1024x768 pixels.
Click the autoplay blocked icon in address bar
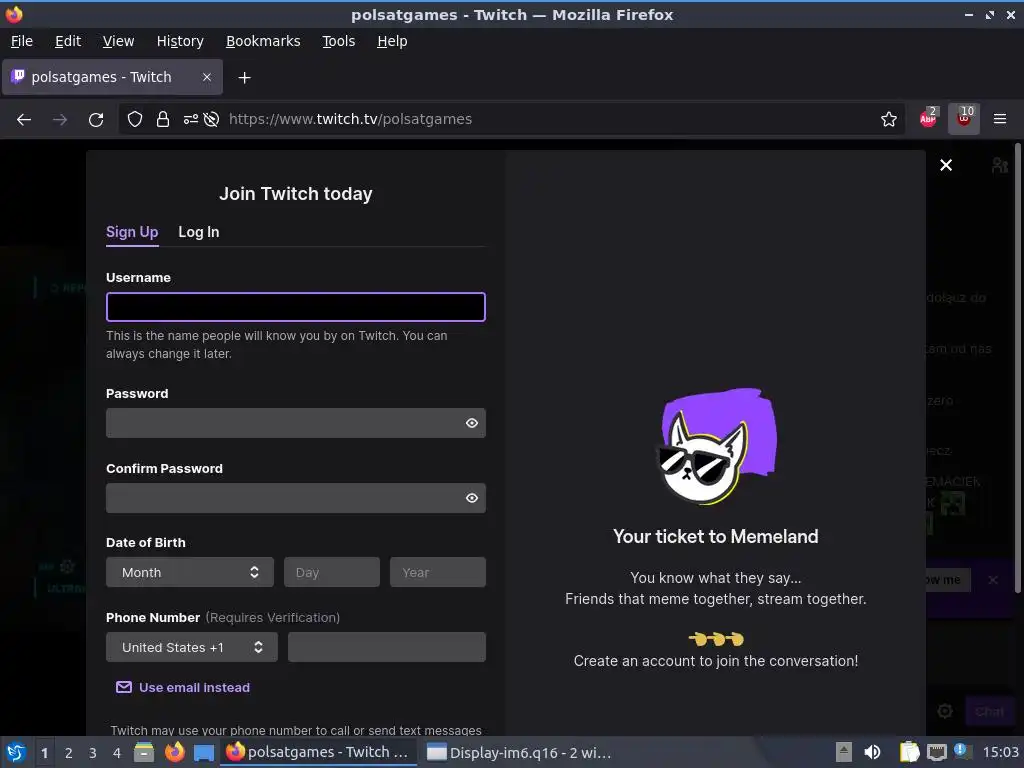click(x=211, y=120)
